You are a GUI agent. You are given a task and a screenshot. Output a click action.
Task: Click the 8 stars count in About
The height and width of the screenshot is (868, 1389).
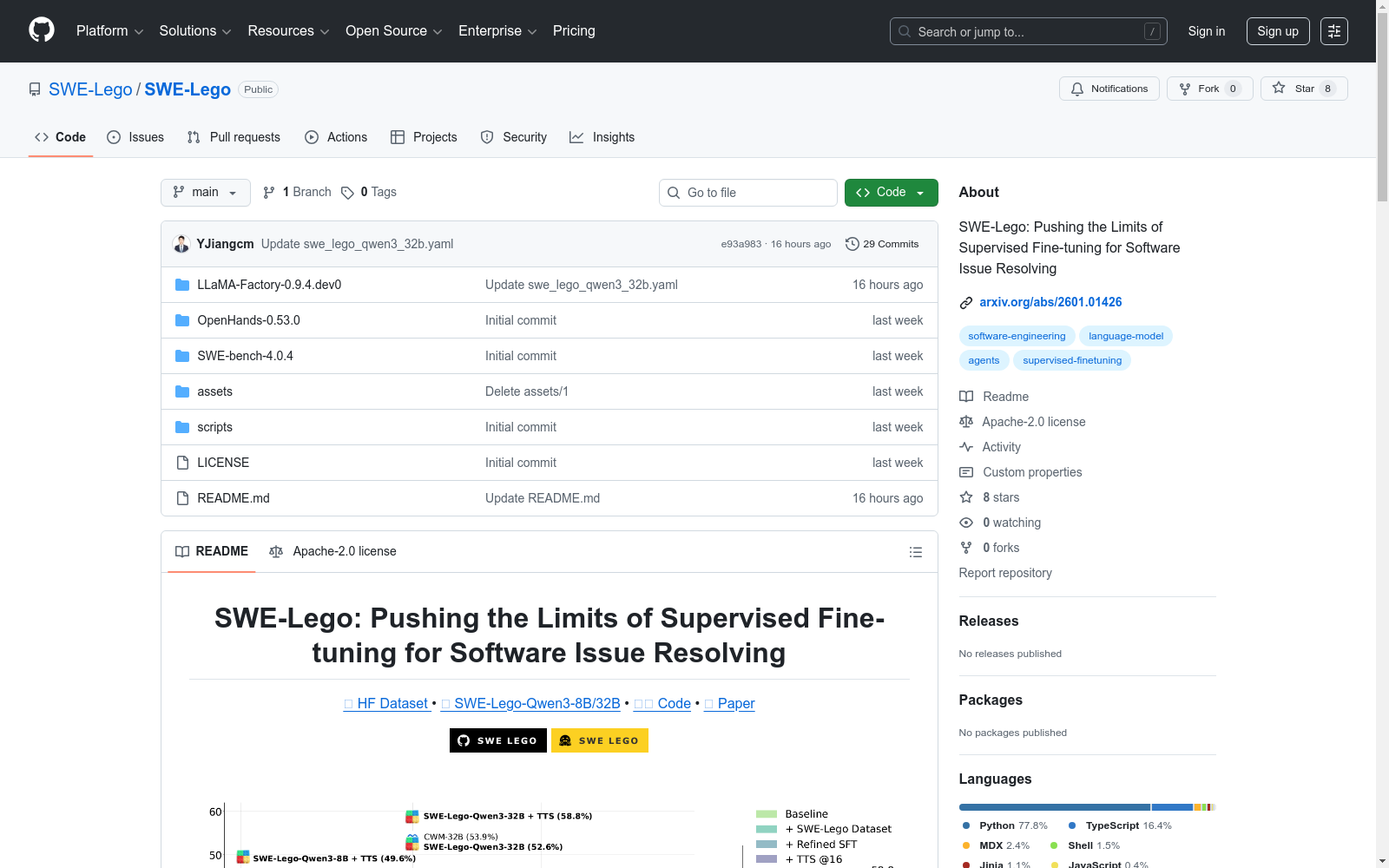click(1001, 497)
